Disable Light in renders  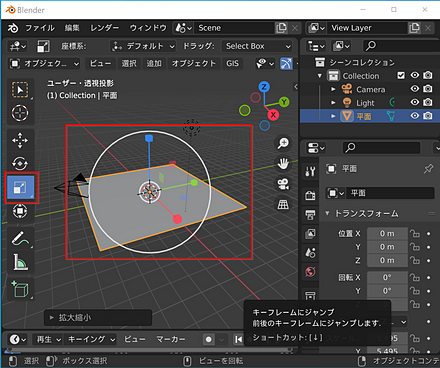click(x=428, y=102)
